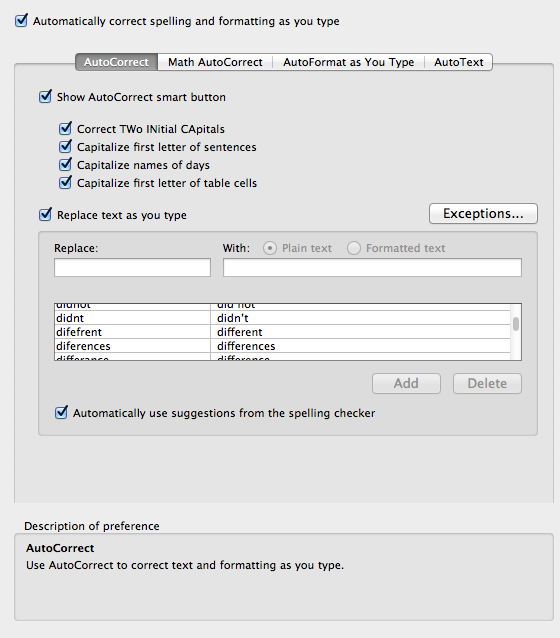Click the Add button
Viewport: 560px width, 638px height.
pos(406,383)
